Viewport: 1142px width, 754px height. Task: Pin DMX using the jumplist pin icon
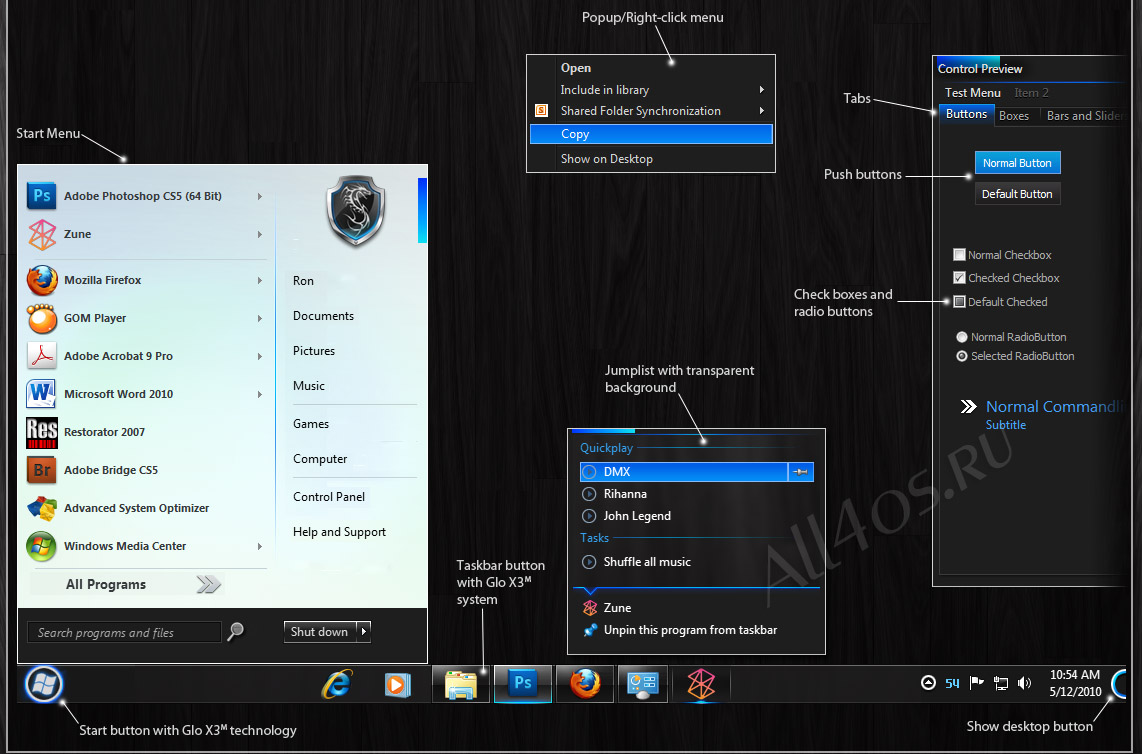tap(800, 472)
